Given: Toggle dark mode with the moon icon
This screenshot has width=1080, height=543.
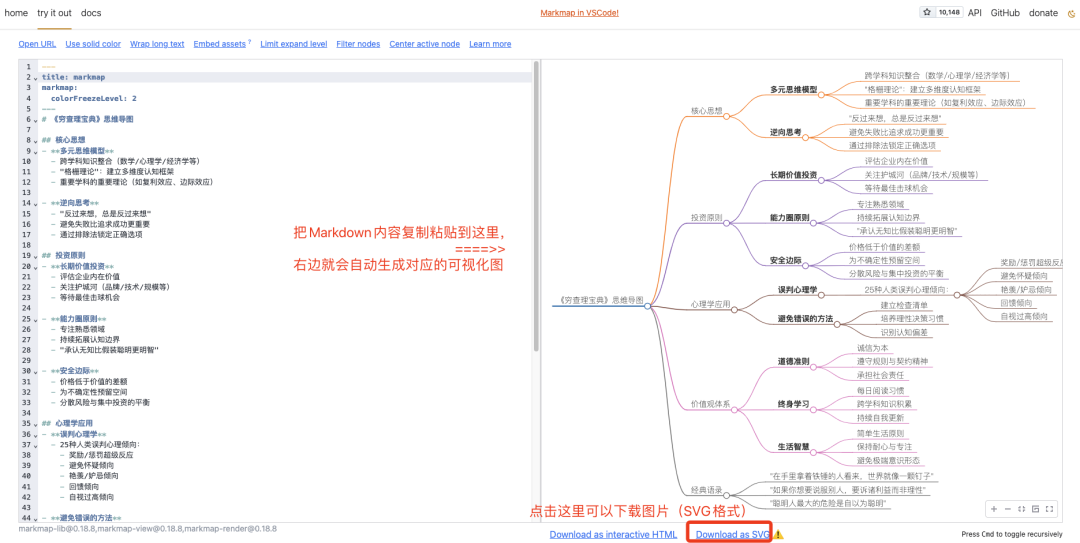Looking at the screenshot, I should (1070, 13).
